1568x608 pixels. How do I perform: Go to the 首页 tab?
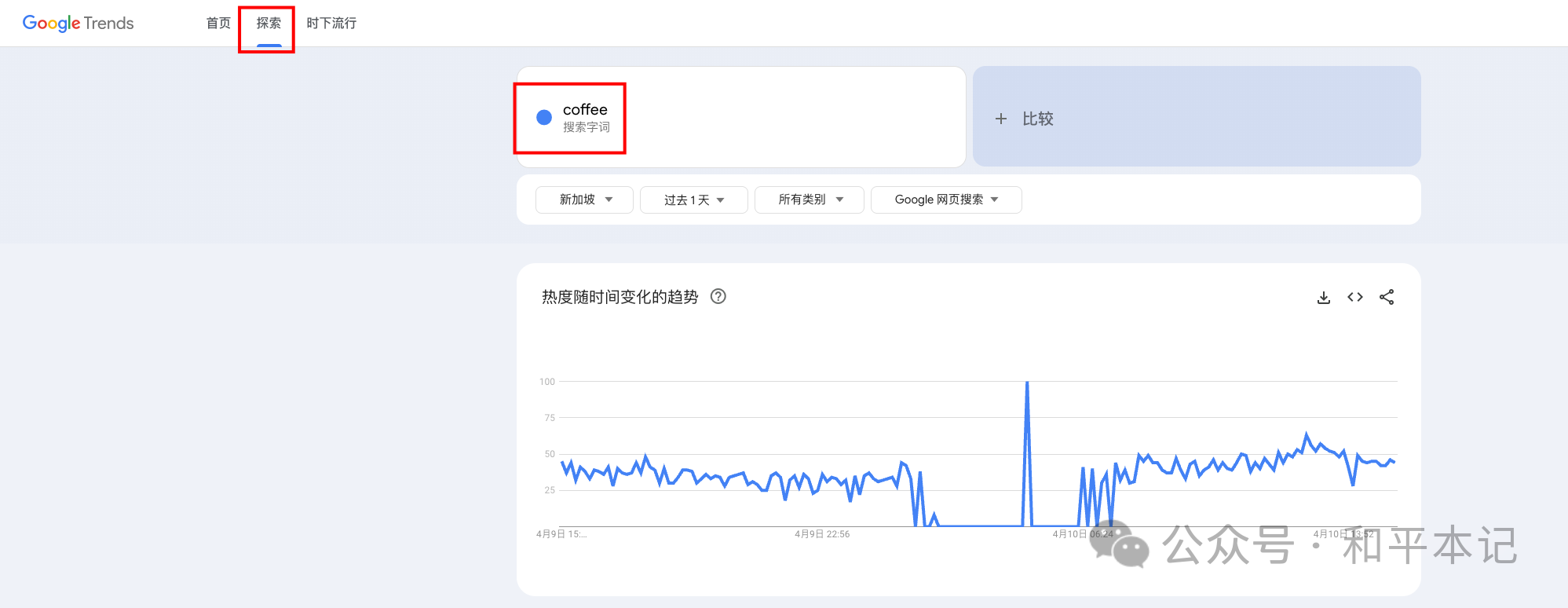[218, 24]
